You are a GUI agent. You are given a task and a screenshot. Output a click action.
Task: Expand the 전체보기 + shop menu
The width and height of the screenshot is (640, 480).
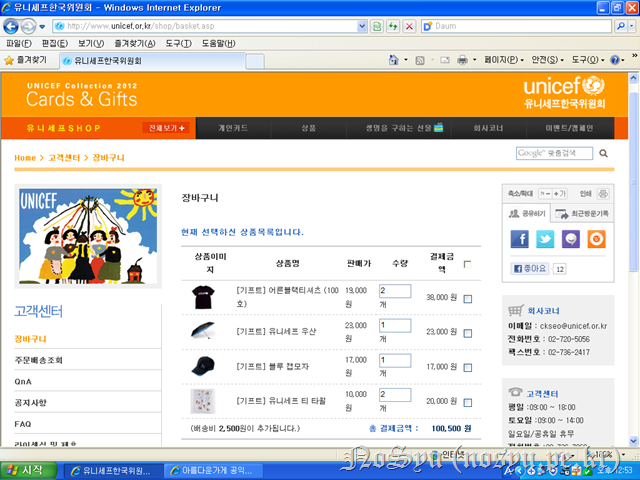[x=166, y=128]
